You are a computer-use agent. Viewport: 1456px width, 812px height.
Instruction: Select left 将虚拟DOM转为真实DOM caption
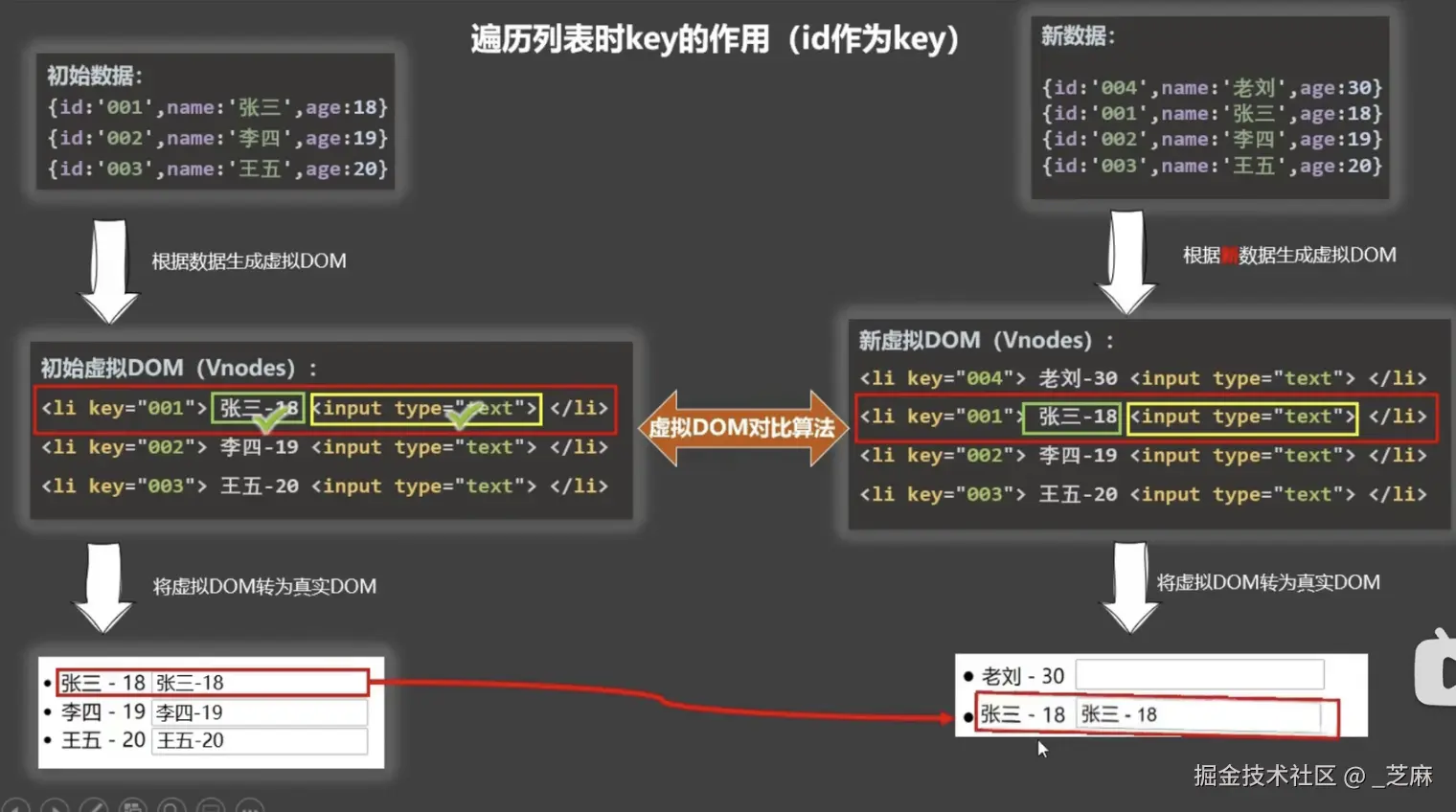click(264, 586)
